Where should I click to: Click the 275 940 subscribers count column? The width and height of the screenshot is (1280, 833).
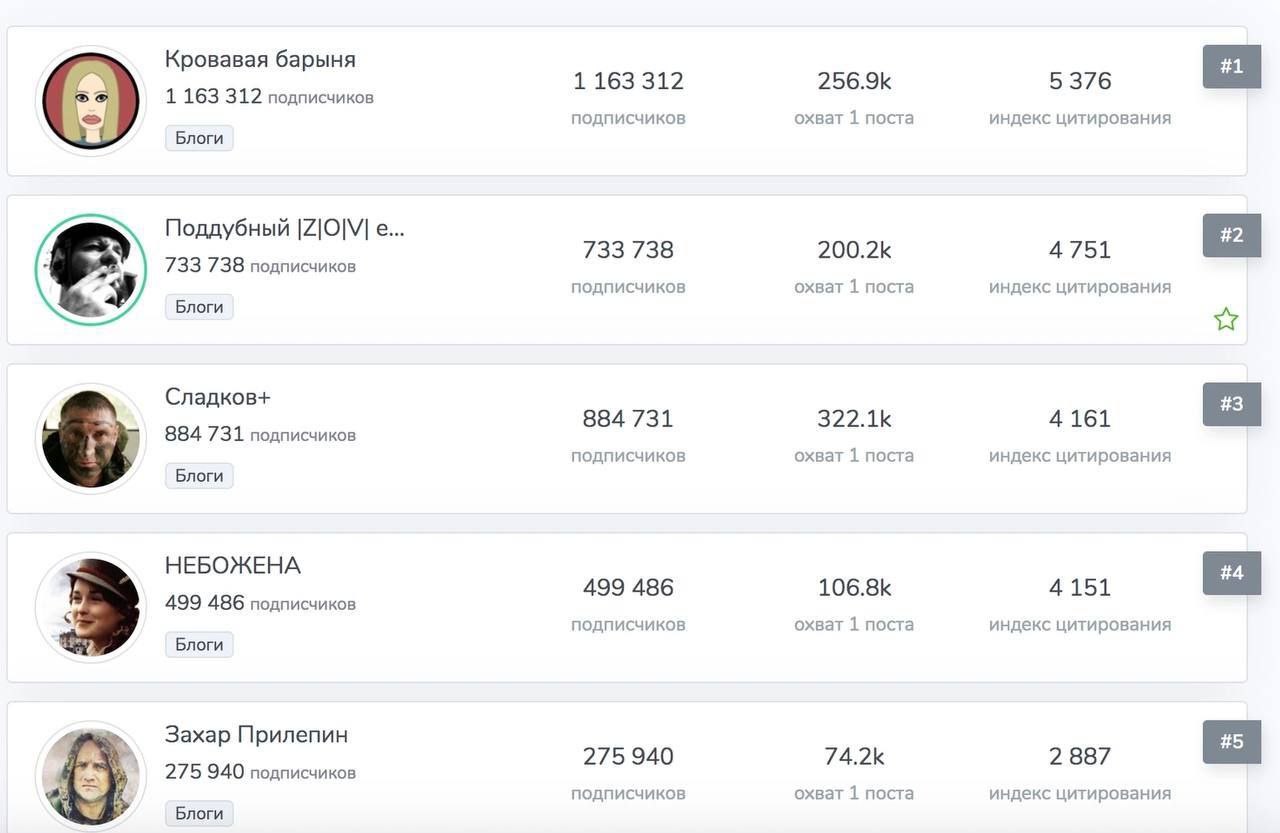(x=628, y=757)
